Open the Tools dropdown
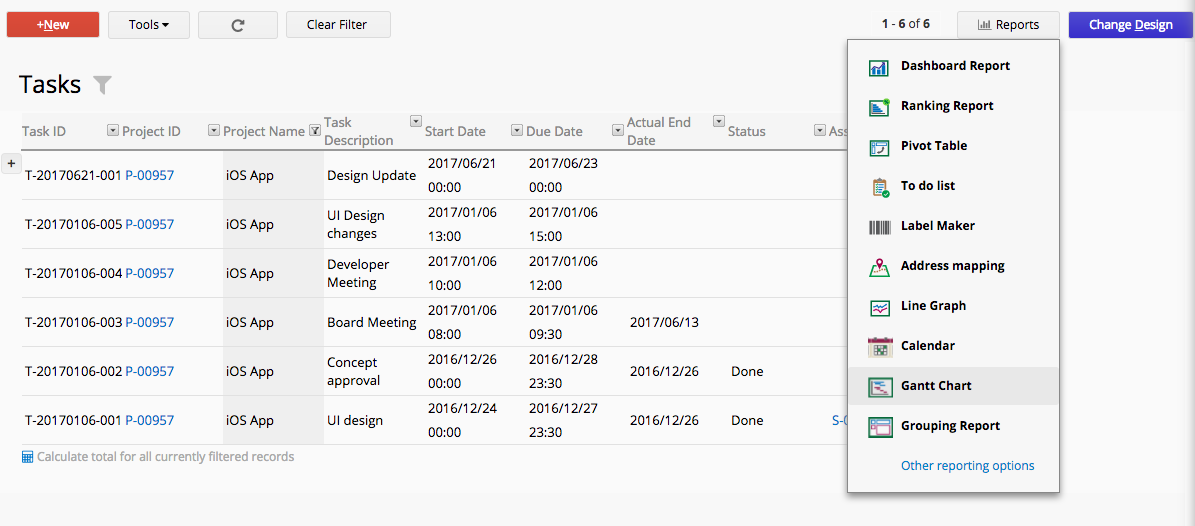1195x526 pixels. coord(149,25)
